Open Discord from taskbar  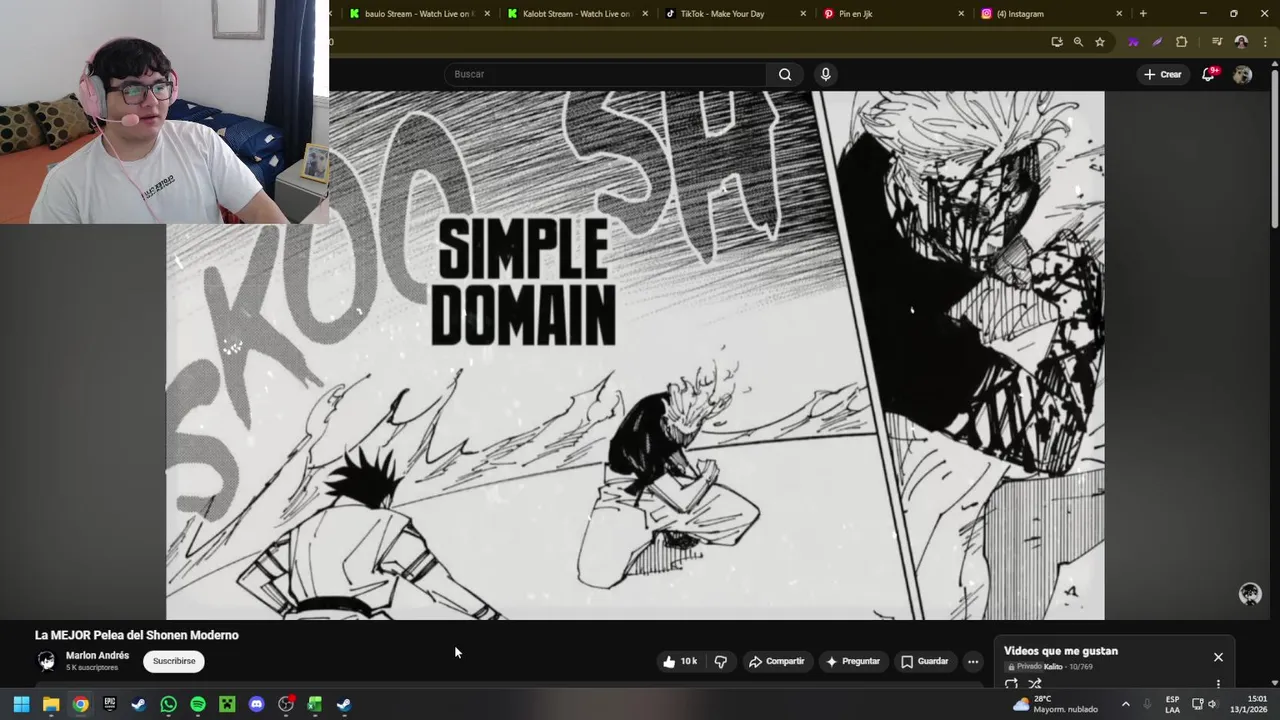[x=256, y=705]
